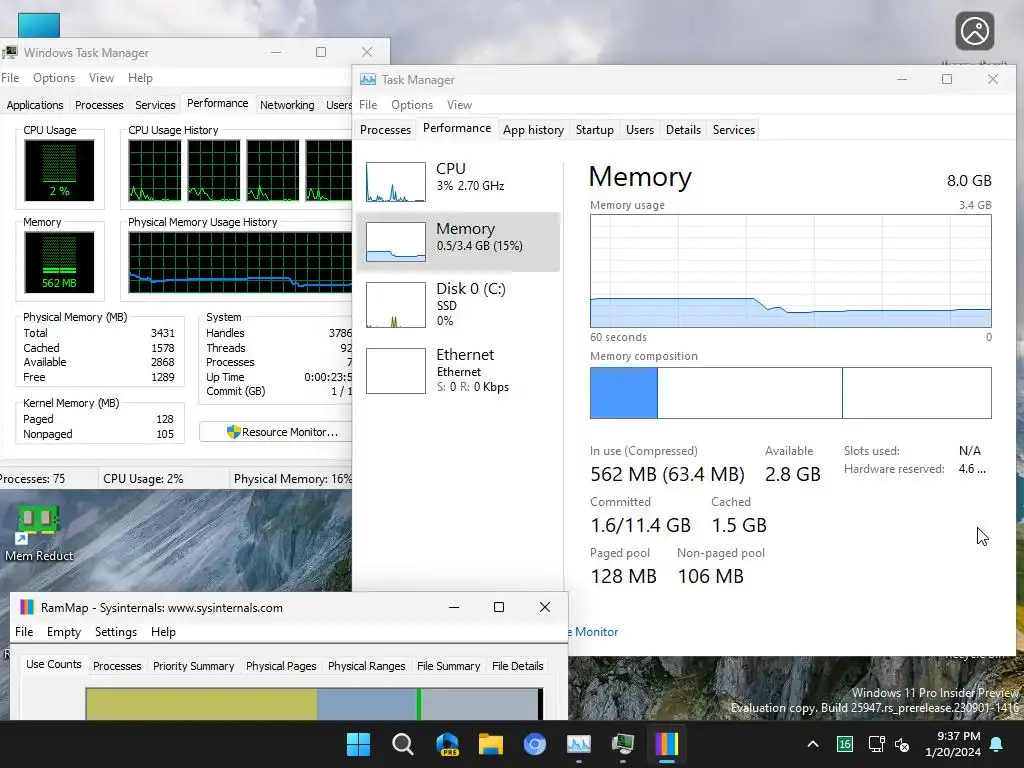Click the Windows Start button on taskbar
The image size is (1024, 768).
click(x=358, y=744)
